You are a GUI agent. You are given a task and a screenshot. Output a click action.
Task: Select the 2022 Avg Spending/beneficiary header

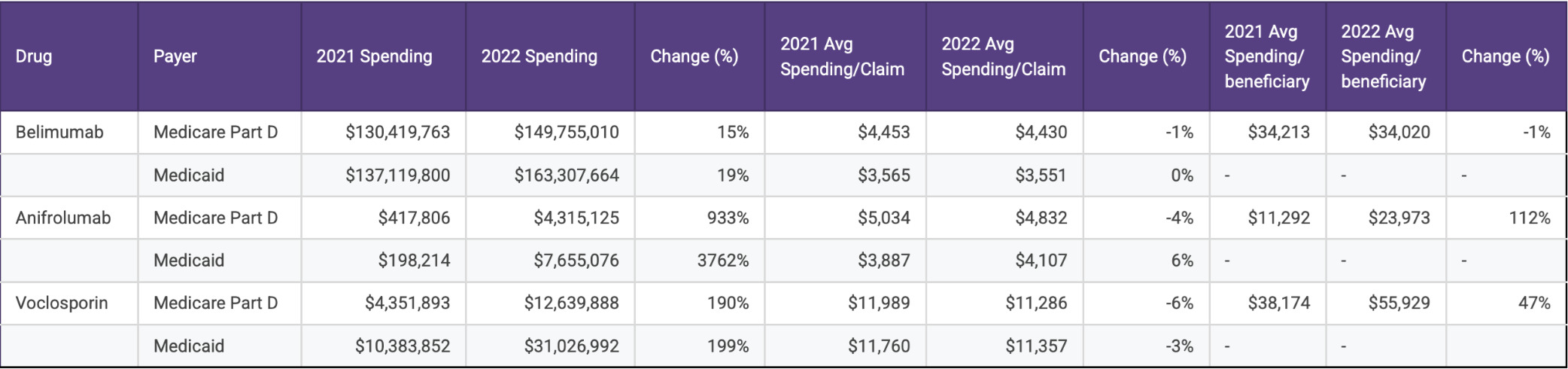coord(1383,56)
